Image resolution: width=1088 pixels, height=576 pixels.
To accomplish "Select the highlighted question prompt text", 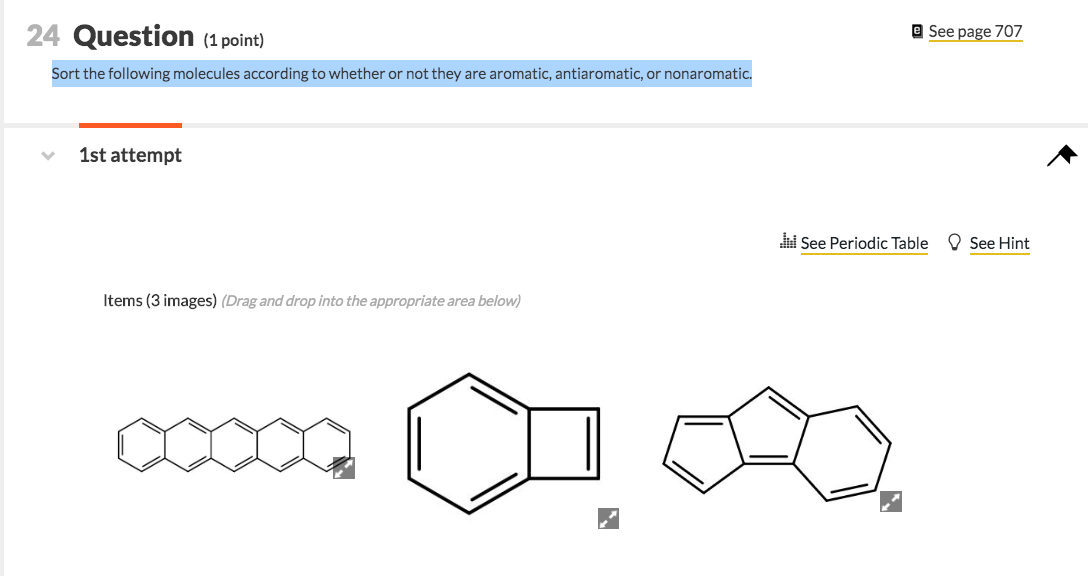I will point(400,73).
